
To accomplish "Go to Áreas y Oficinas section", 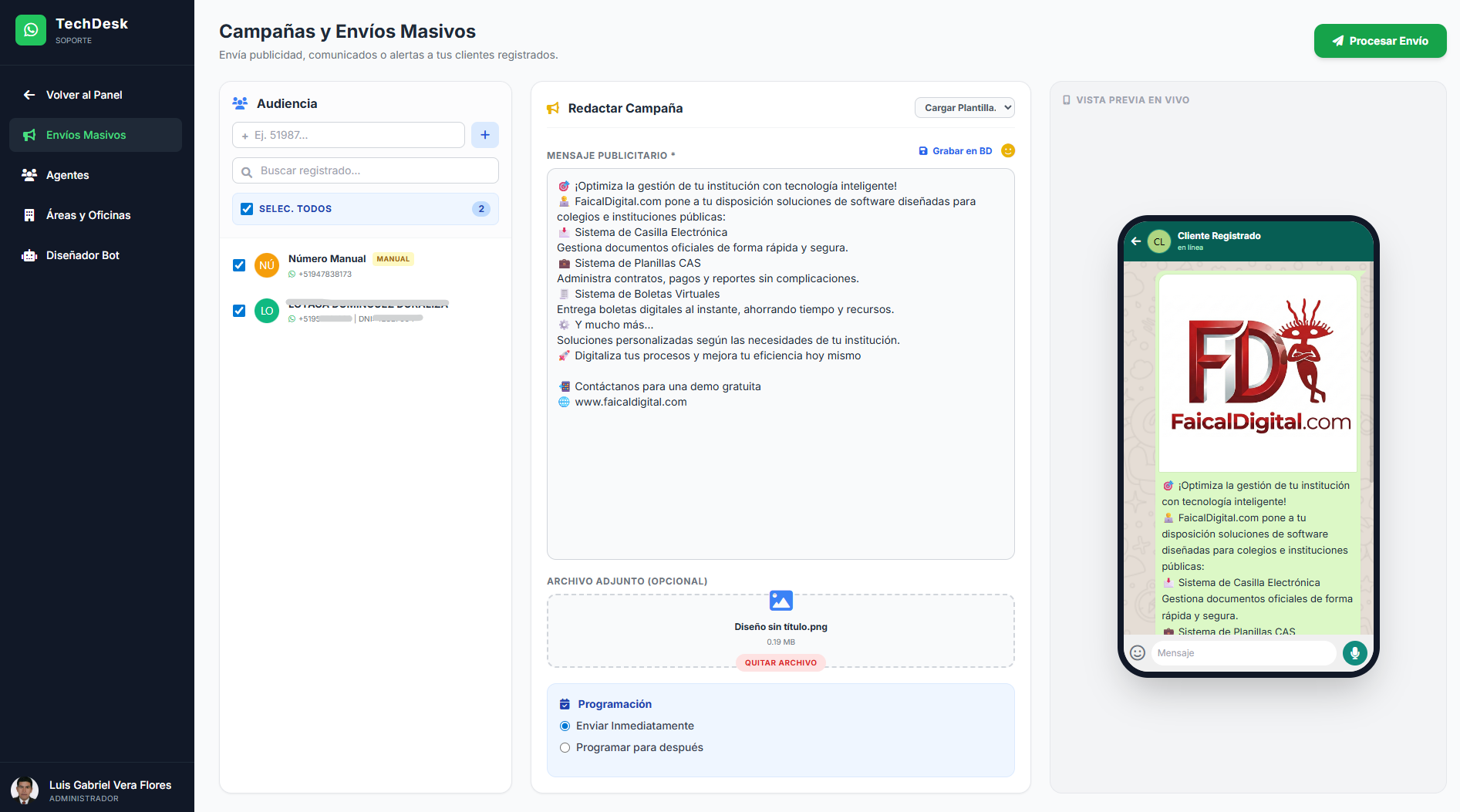I will [88, 215].
